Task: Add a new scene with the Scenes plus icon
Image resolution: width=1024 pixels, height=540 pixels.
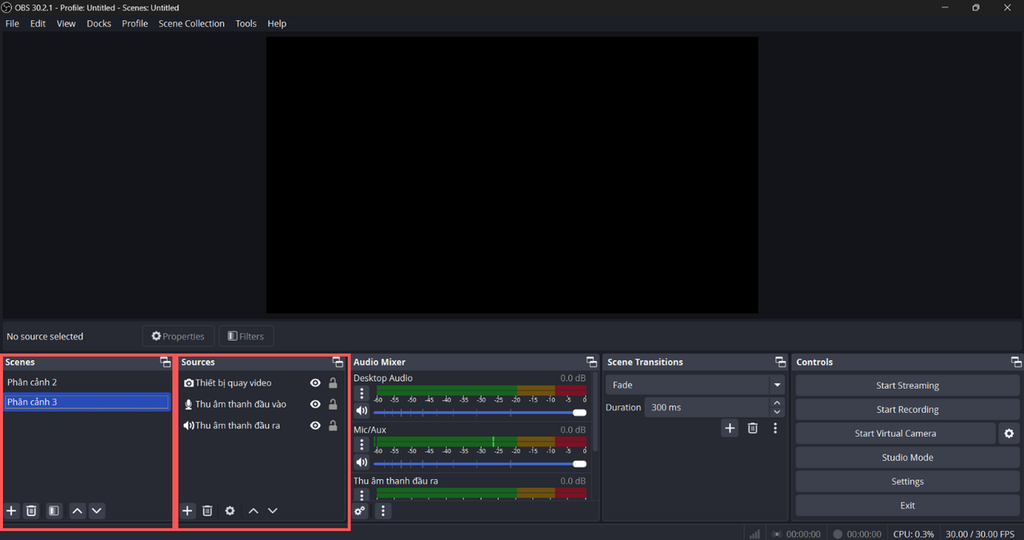Action: pos(12,511)
